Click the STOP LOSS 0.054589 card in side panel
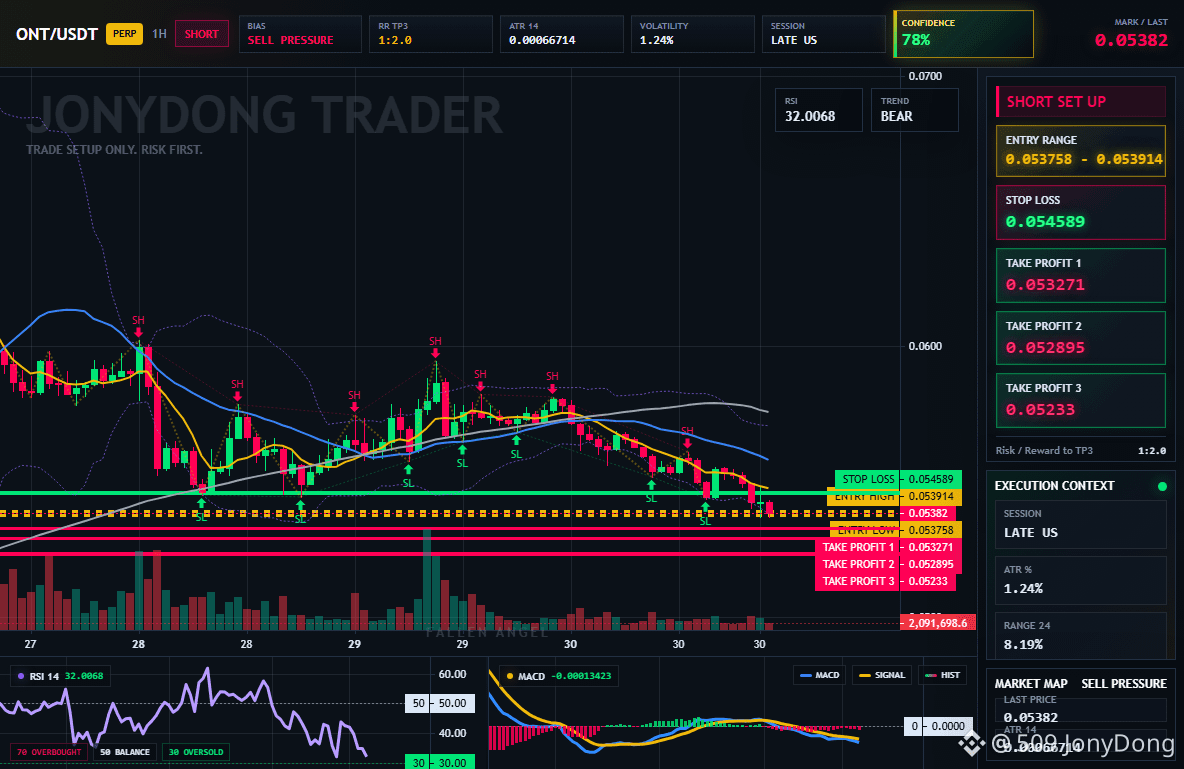This screenshot has height=769, width=1184. (x=1081, y=212)
